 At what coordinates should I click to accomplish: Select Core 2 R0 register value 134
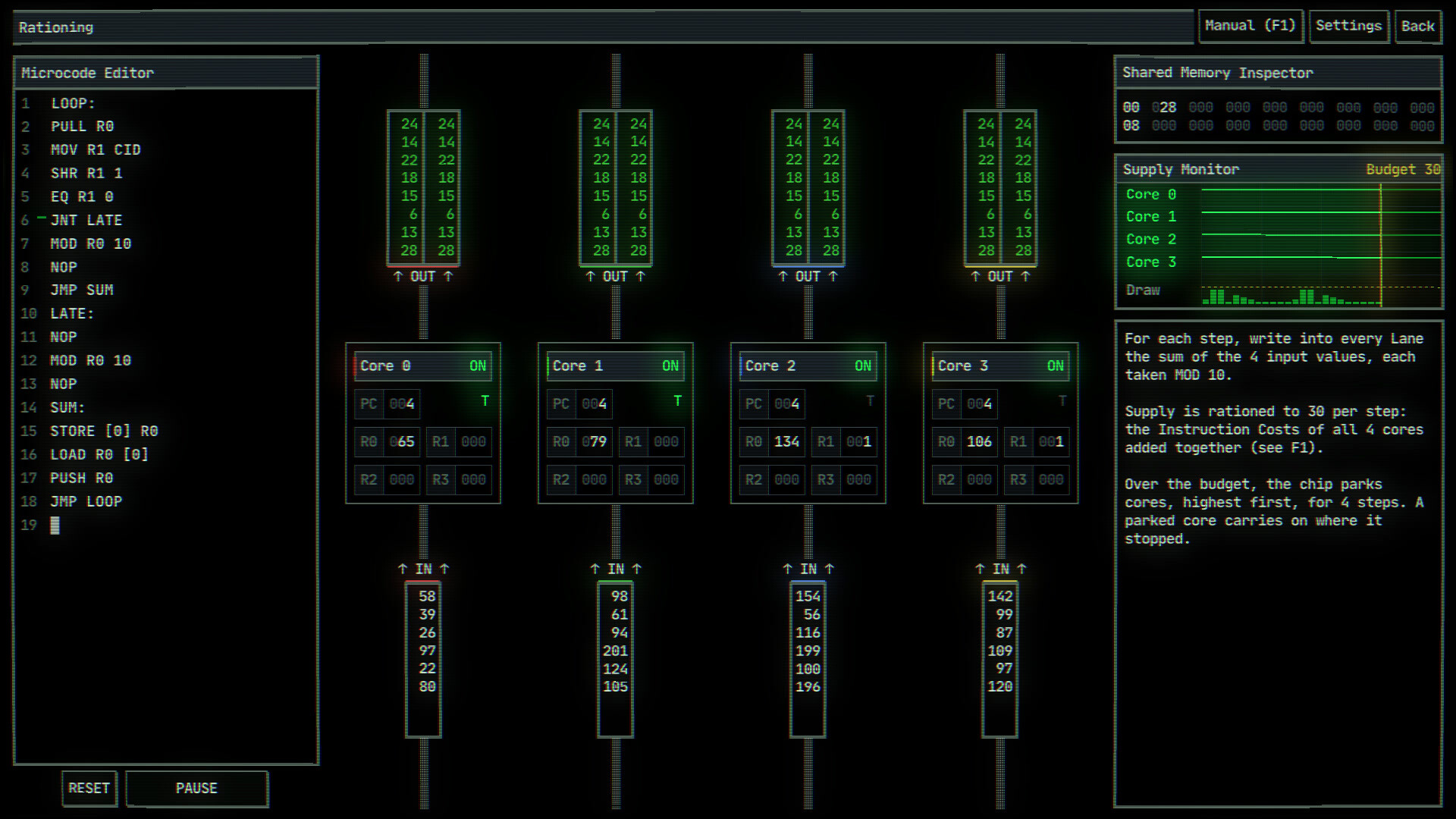pos(787,442)
